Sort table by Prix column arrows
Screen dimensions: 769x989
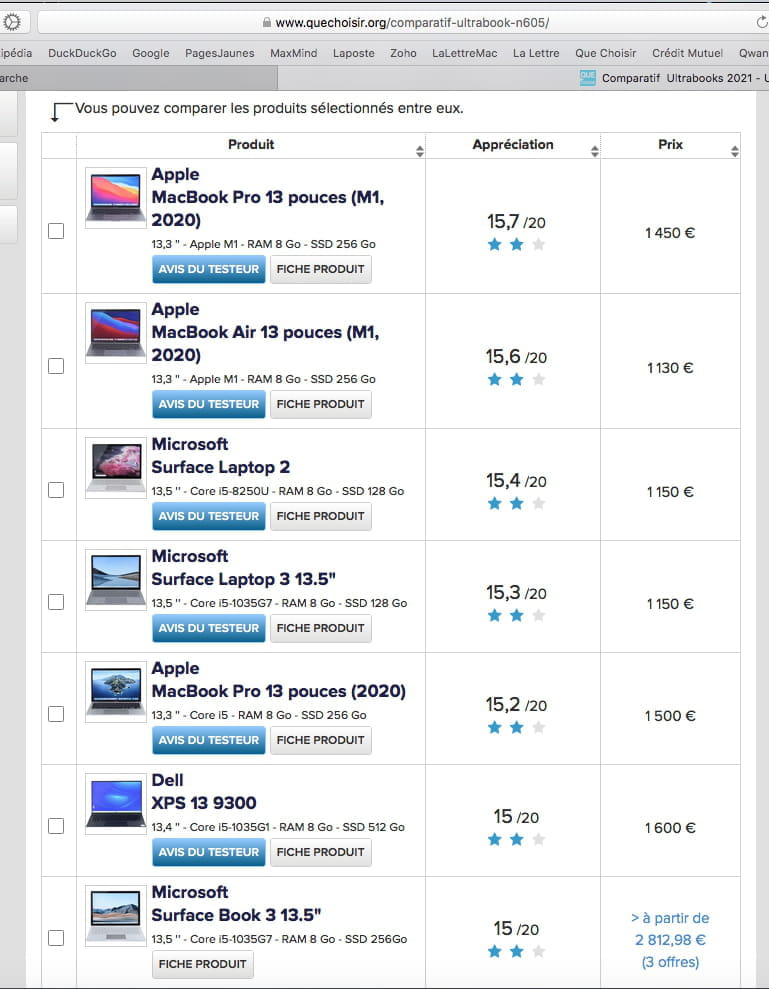tap(734, 151)
